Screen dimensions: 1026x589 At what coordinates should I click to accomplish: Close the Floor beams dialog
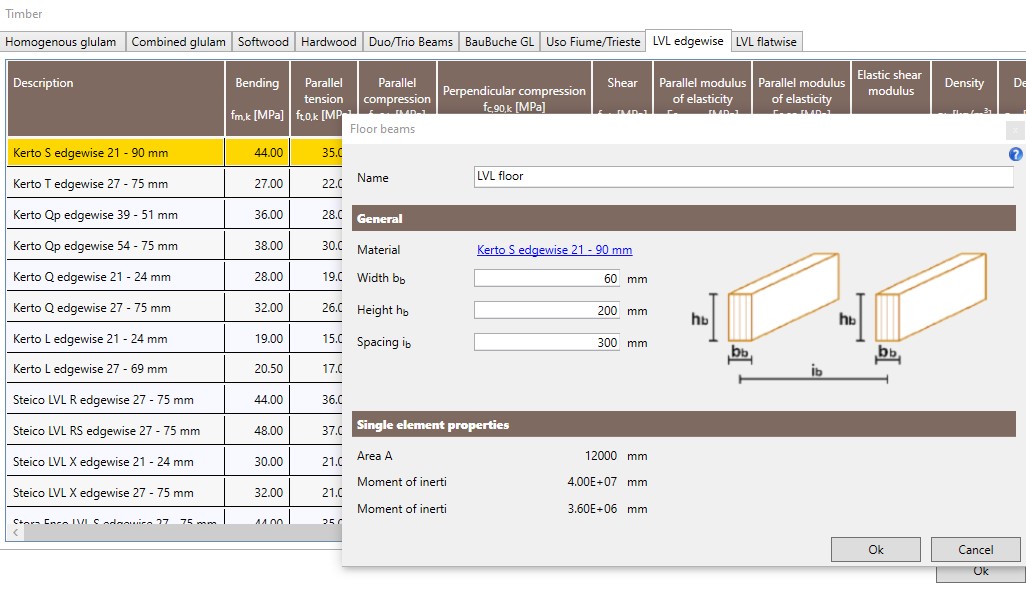[1015, 130]
